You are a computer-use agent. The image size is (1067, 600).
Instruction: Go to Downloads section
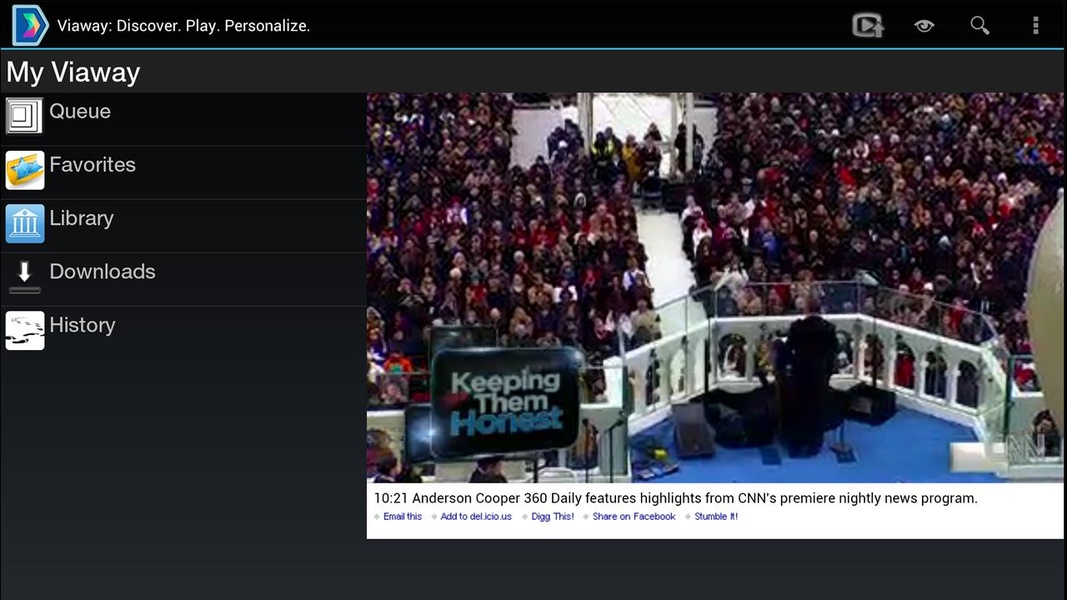(184, 280)
